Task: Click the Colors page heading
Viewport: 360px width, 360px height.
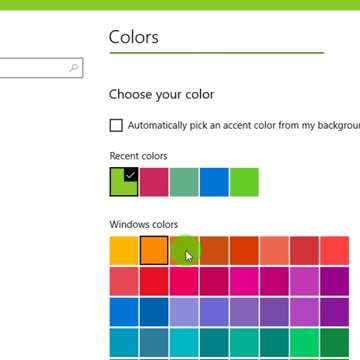Action: pyautogui.click(x=134, y=37)
